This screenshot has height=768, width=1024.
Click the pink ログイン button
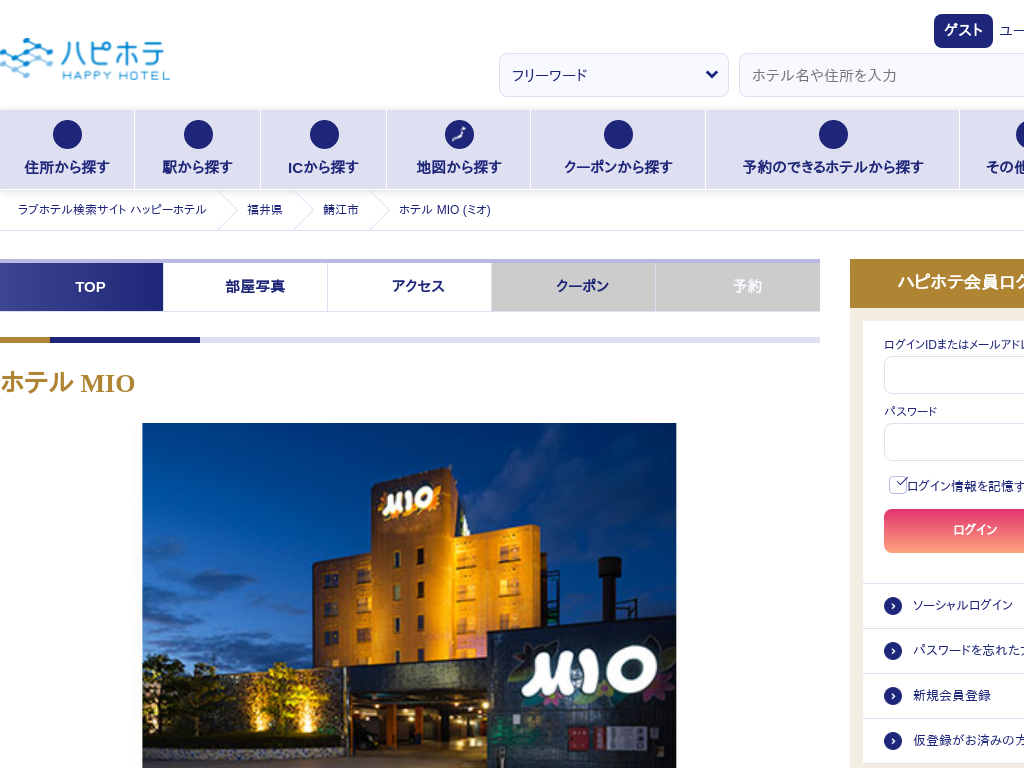click(954, 531)
